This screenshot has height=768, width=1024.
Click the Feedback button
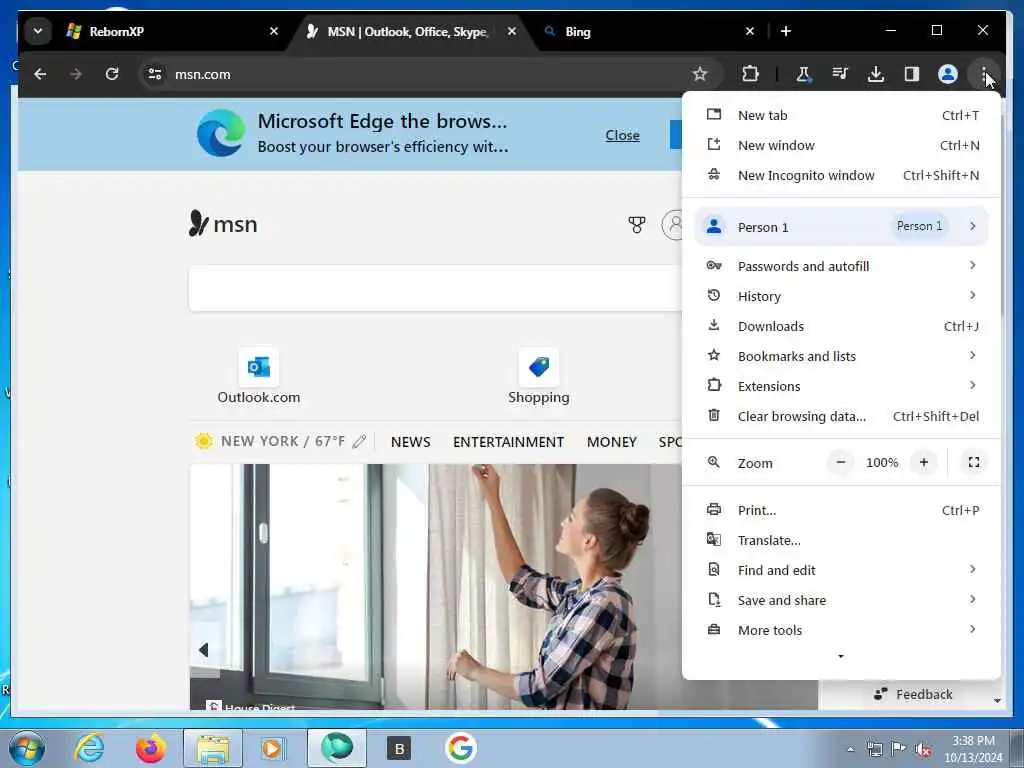pos(913,694)
